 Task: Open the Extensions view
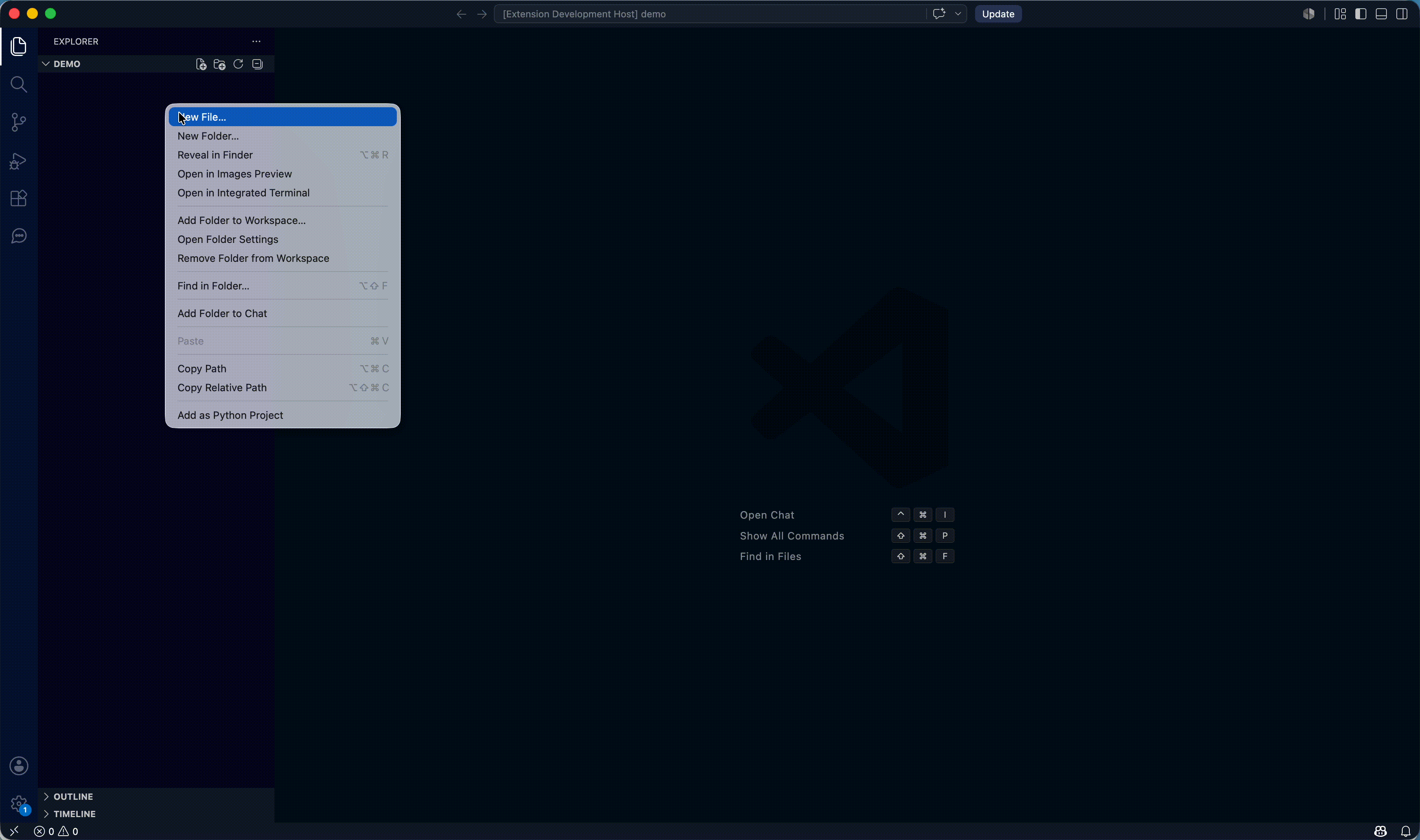click(x=19, y=198)
